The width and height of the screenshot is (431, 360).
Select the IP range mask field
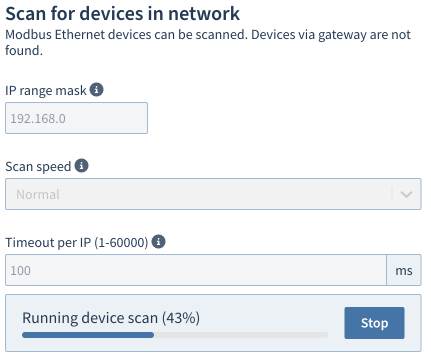(x=76, y=118)
